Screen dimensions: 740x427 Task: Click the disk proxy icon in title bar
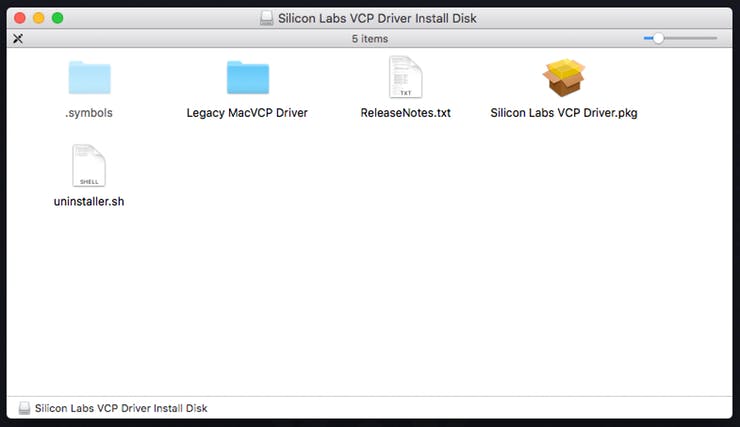click(x=265, y=18)
